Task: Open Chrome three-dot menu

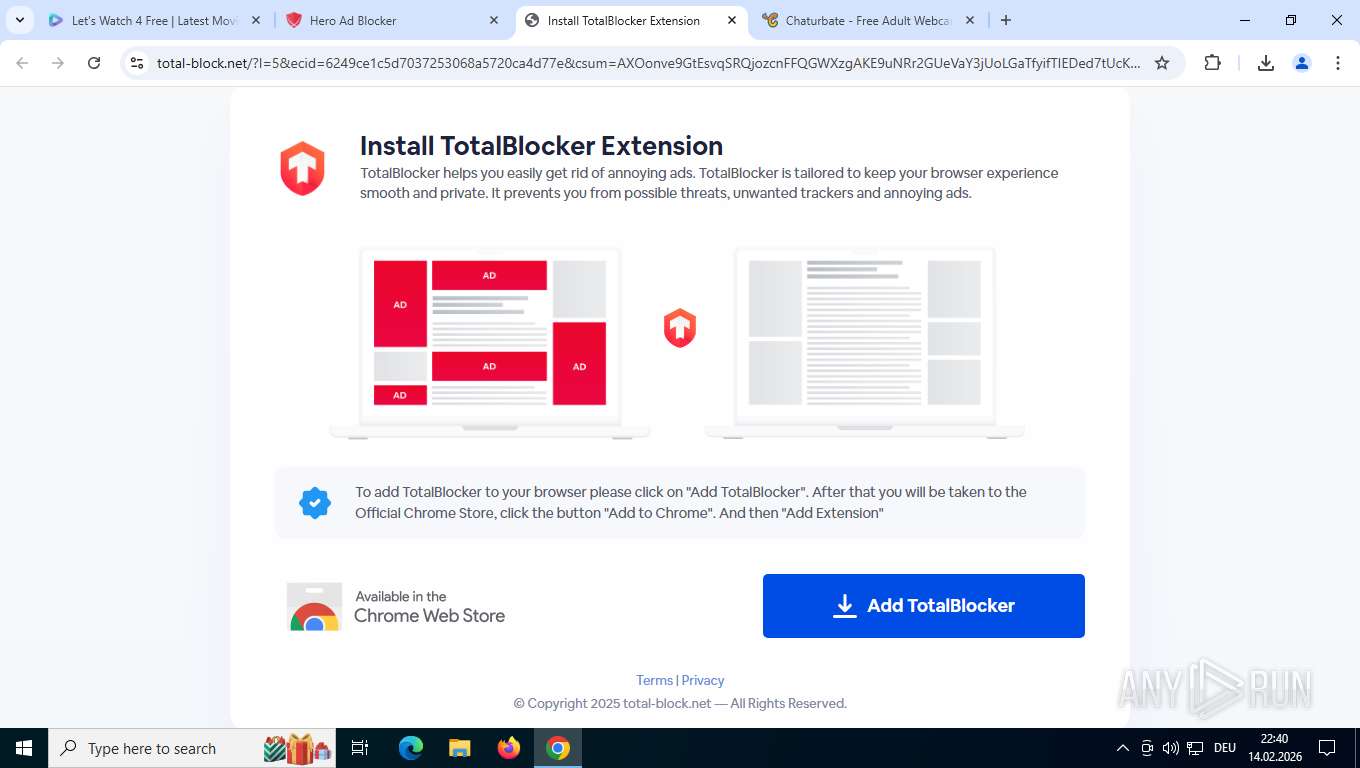Action: coord(1338,63)
